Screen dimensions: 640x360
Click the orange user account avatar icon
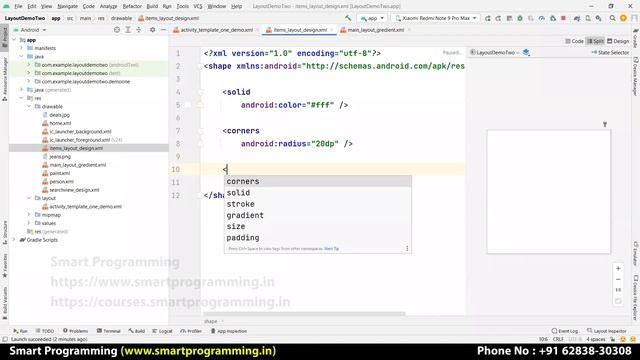pyautogui.click(x=623, y=18)
